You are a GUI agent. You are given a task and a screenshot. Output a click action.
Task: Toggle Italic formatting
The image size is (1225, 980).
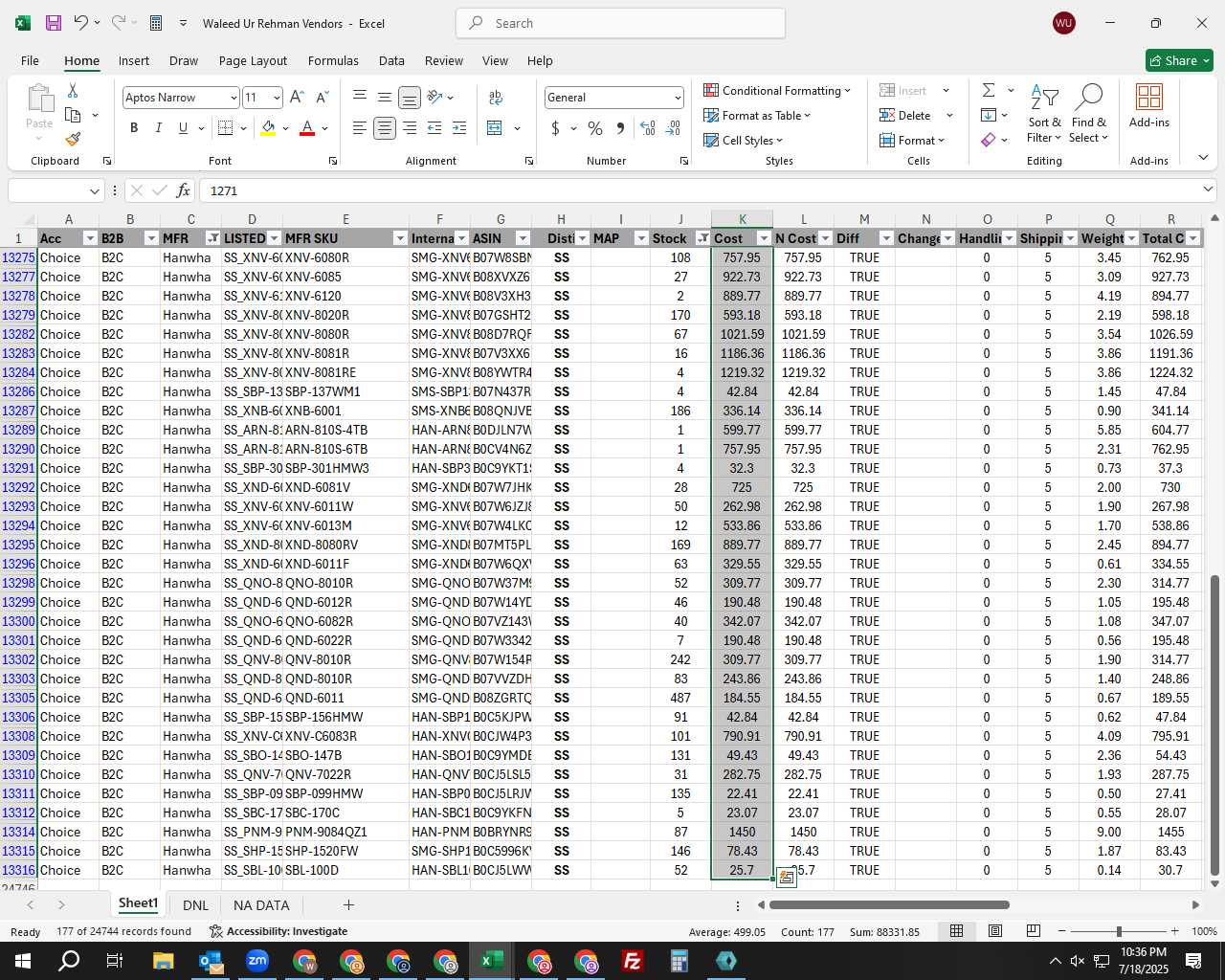(x=158, y=128)
